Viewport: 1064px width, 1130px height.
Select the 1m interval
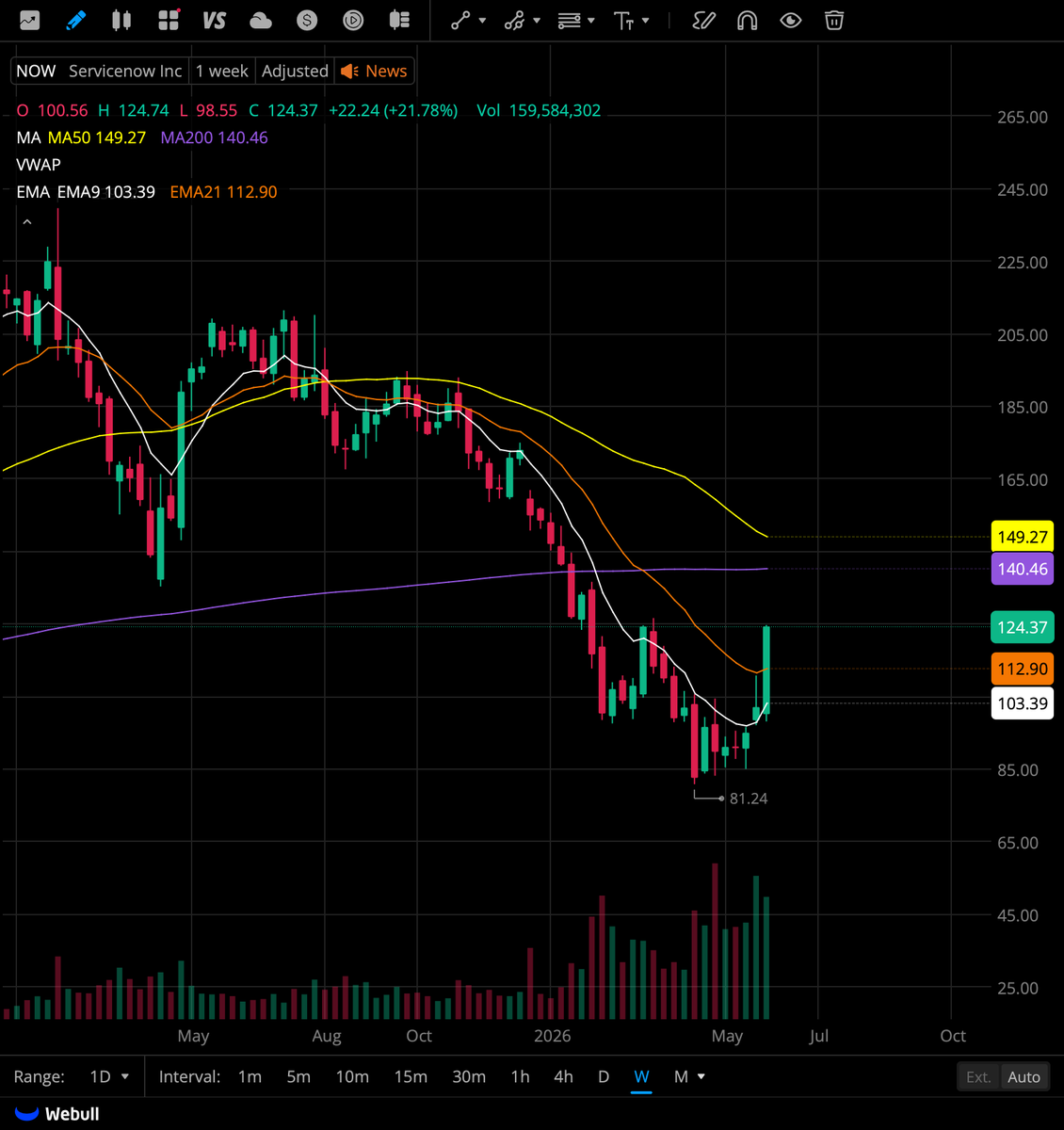[x=250, y=1076]
